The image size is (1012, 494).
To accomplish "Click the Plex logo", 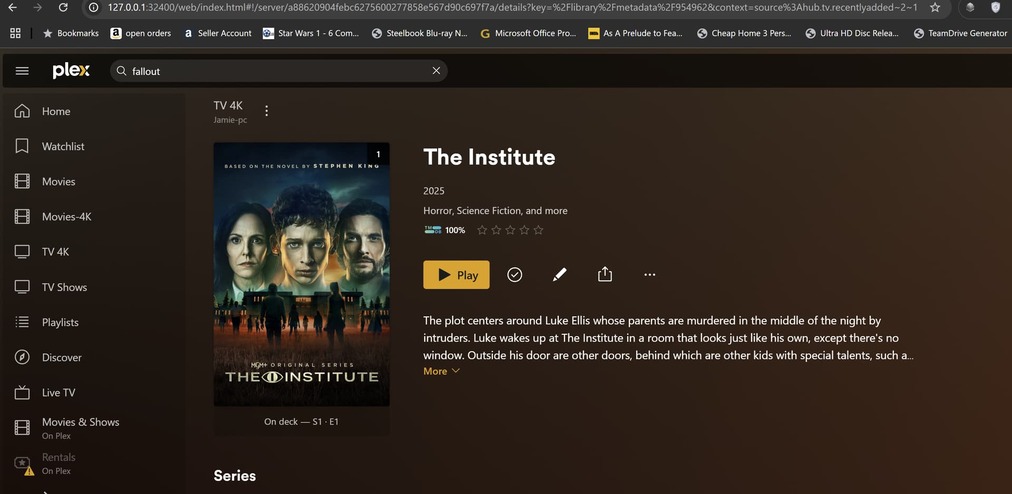I will pos(71,71).
